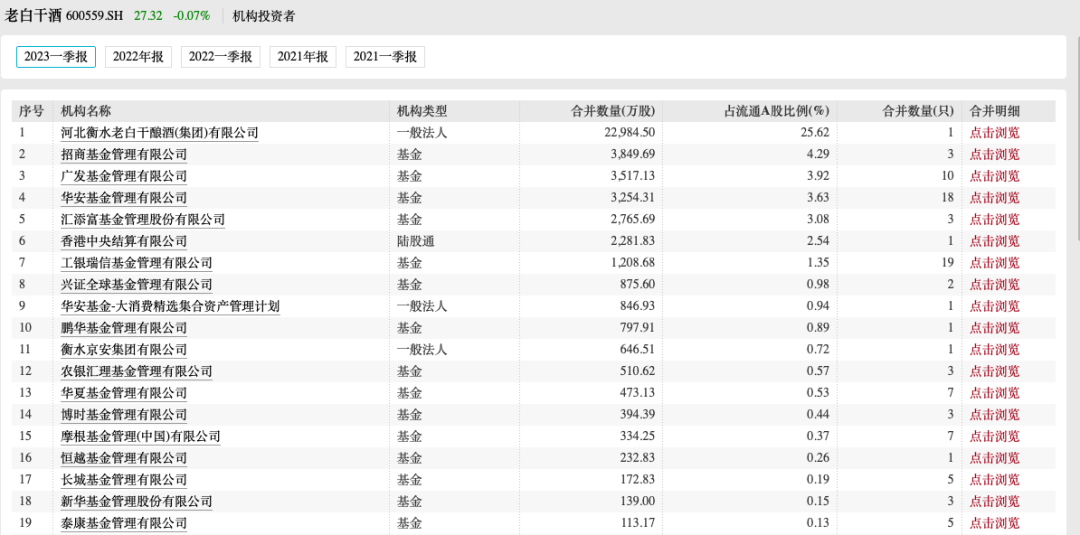
Task: Open 恒越基金管理有限公司 link
Action: [124, 458]
